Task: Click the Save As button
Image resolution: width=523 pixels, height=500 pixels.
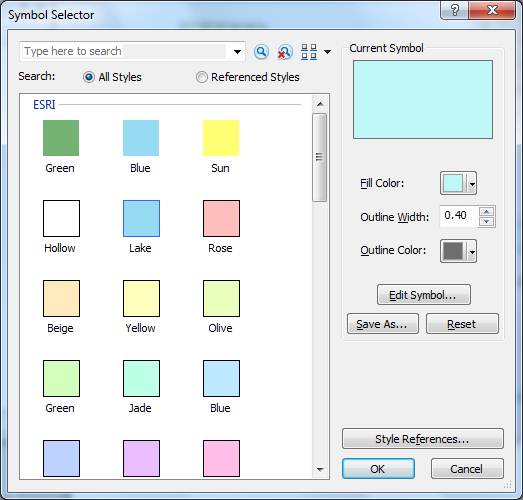Action: click(x=383, y=324)
